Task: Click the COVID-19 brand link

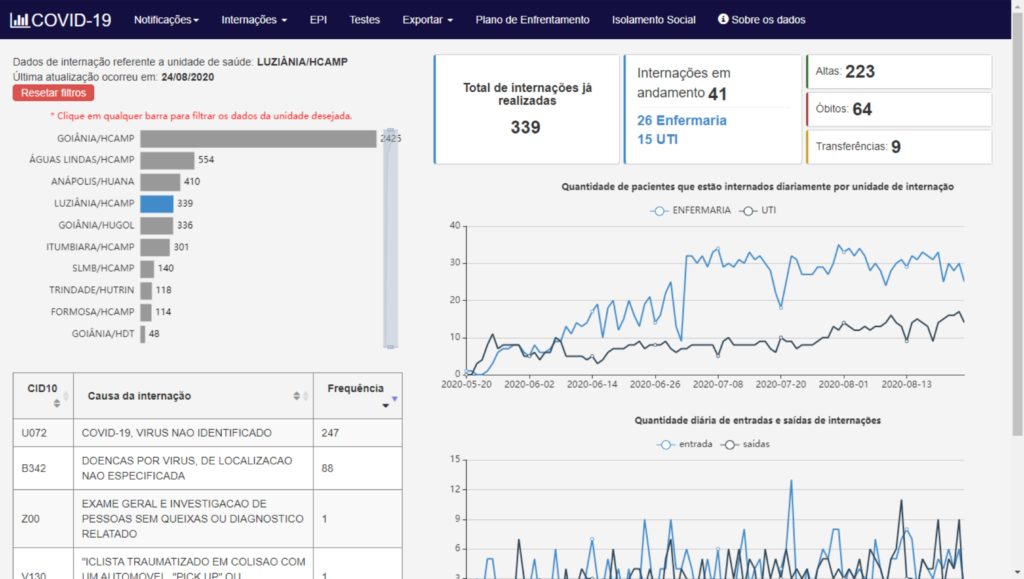Action: [x=61, y=20]
